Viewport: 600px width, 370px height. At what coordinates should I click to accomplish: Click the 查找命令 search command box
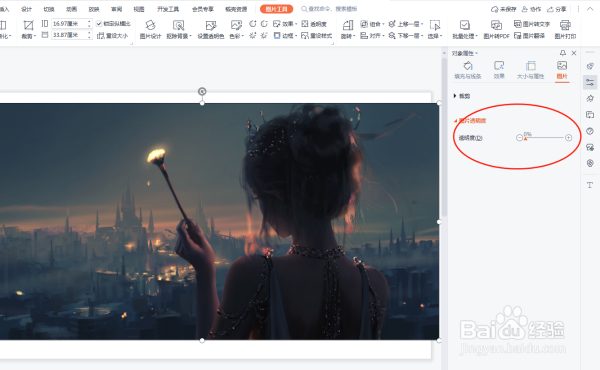[329, 9]
